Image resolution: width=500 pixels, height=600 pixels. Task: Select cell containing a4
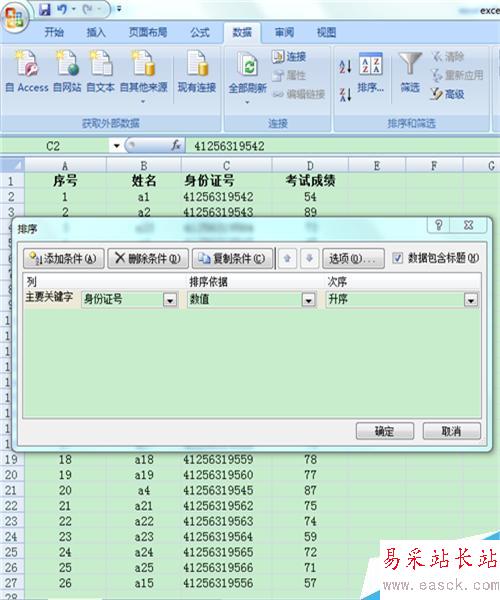(144, 490)
